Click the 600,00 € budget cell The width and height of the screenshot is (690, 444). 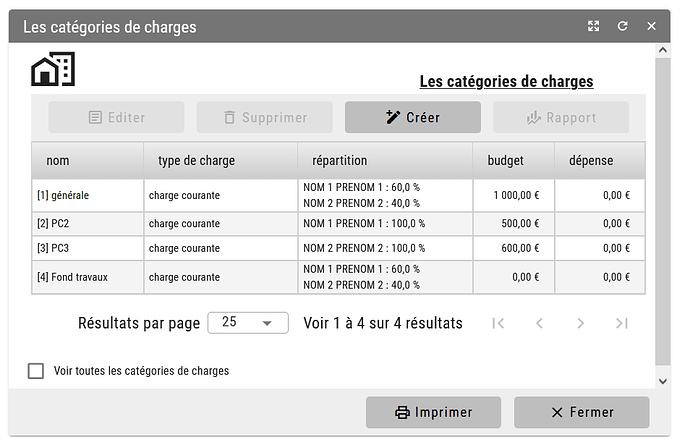[514, 248]
